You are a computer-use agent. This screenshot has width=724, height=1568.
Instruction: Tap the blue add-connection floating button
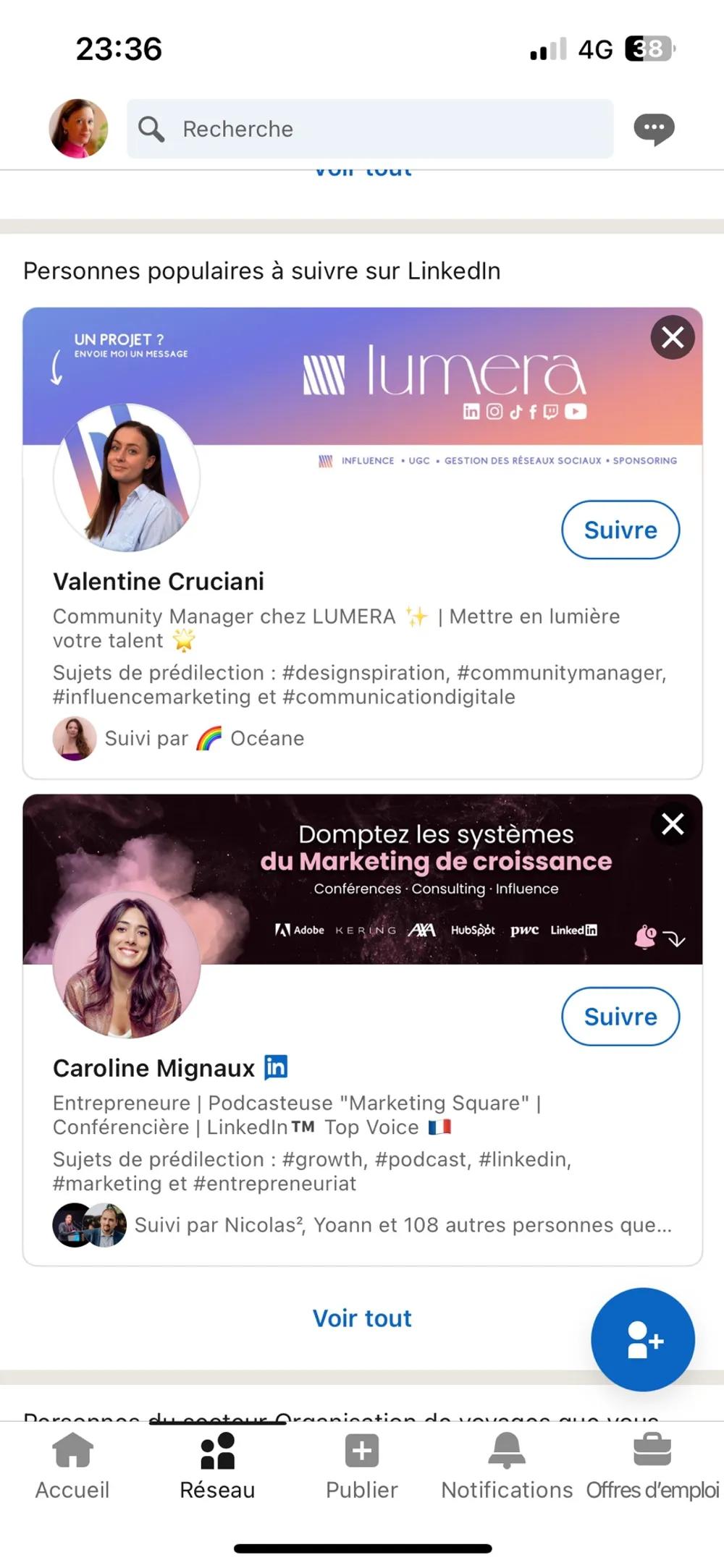point(642,1339)
